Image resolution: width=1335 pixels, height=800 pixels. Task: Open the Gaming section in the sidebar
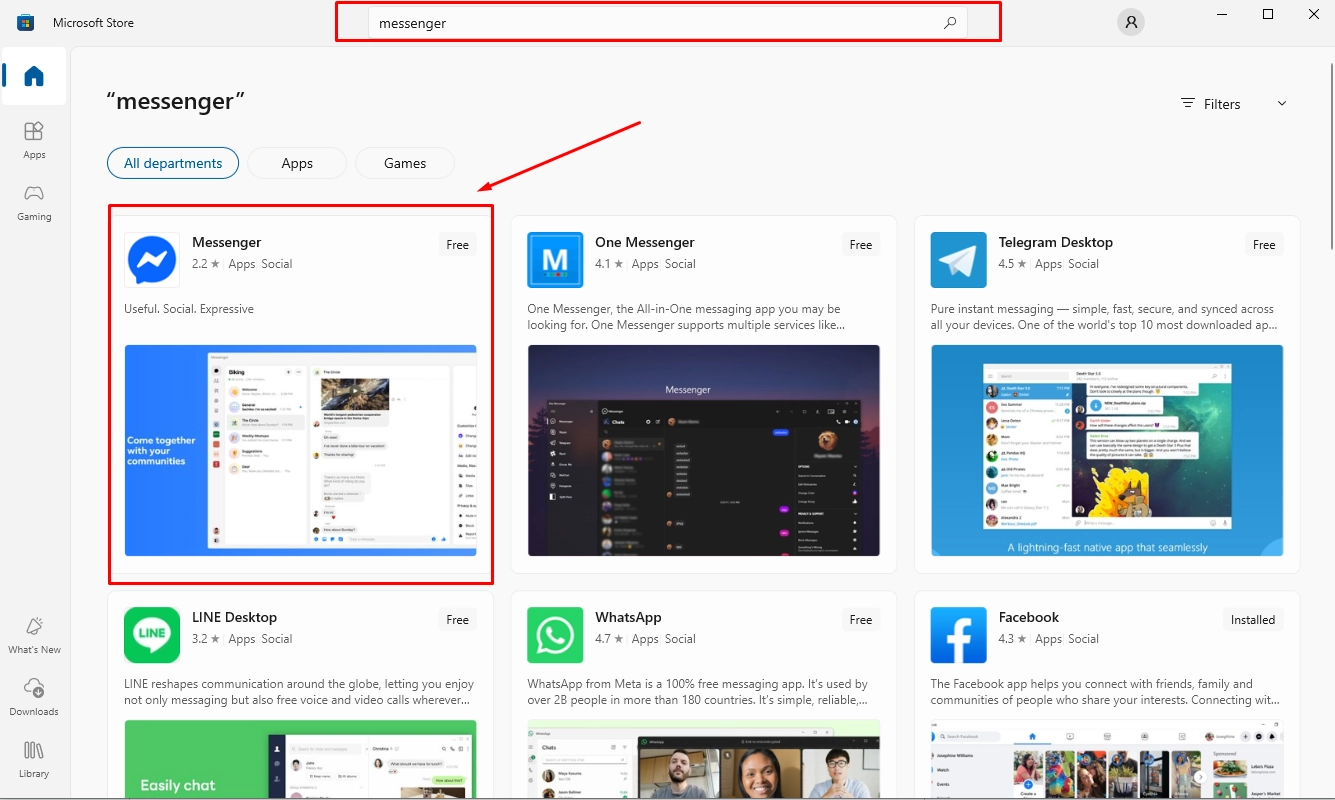pyautogui.click(x=34, y=202)
